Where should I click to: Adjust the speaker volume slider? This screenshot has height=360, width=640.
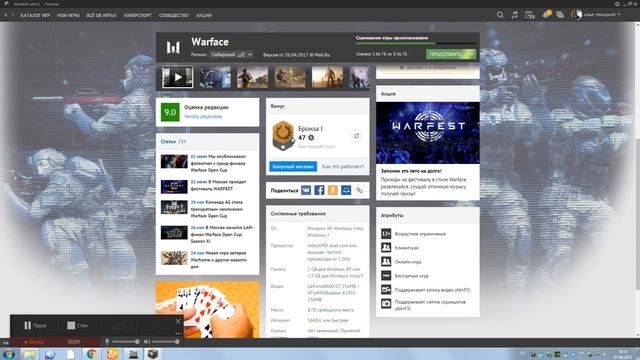click(166, 342)
